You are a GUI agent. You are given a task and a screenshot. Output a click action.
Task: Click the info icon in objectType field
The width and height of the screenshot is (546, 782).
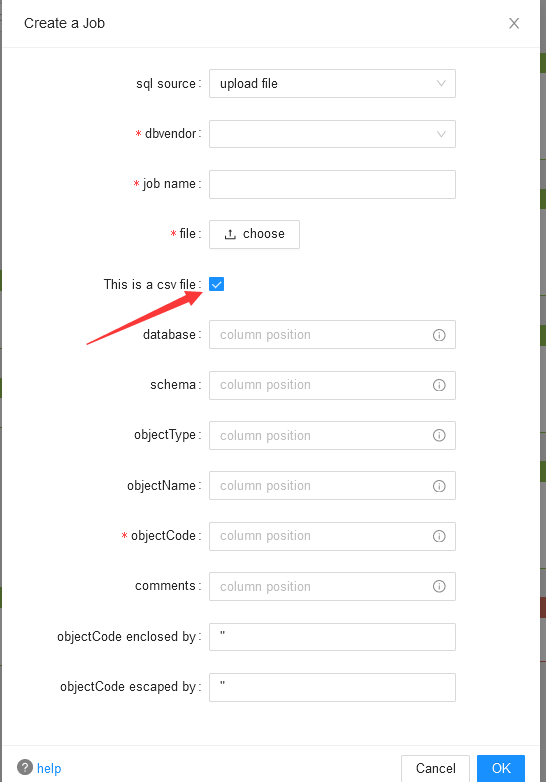click(x=439, y=435)
